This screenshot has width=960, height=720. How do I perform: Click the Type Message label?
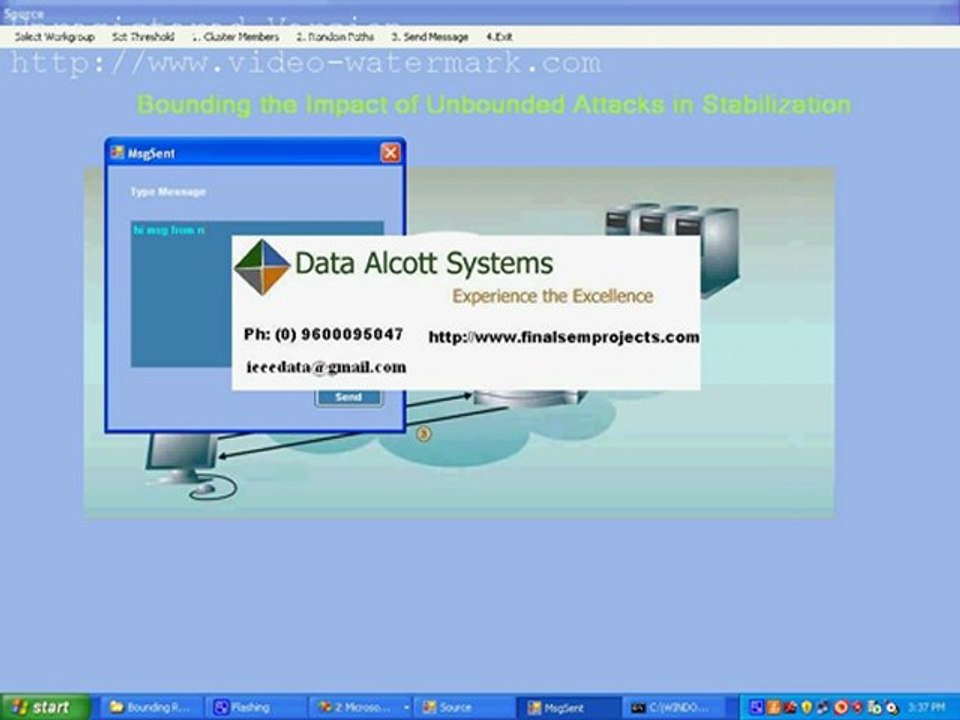click(168, 192)
